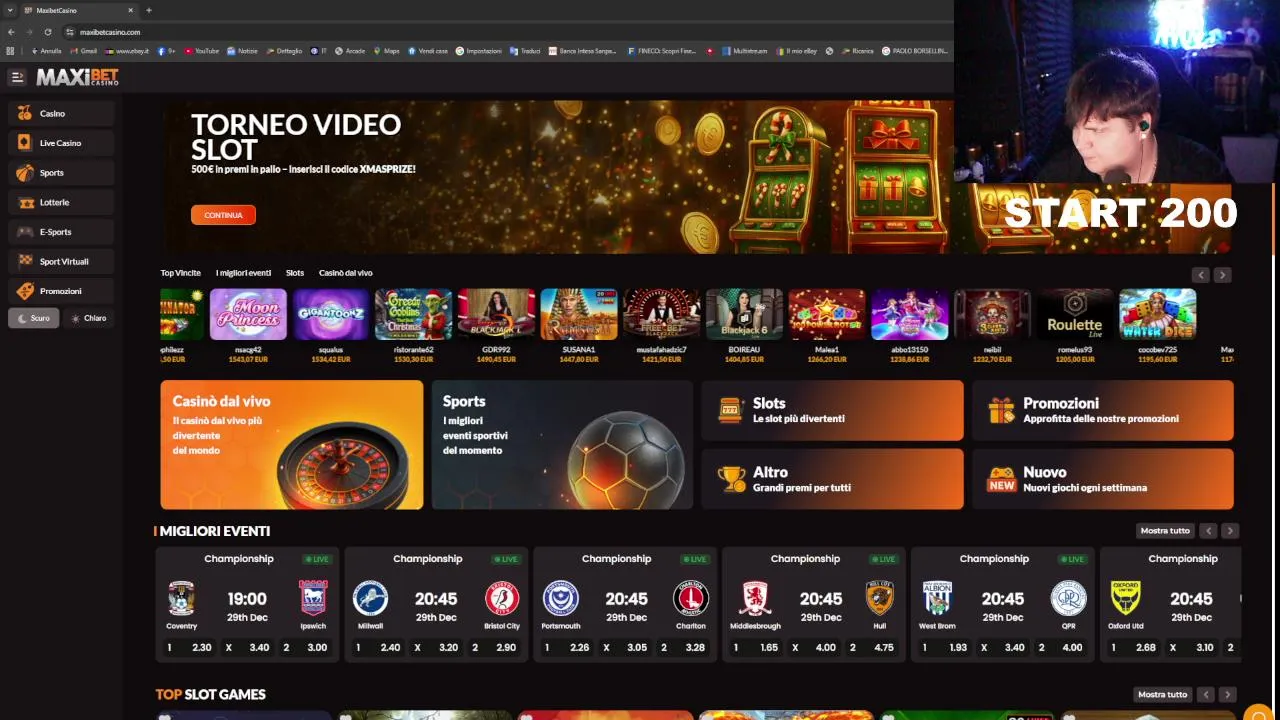
Task: Select the Top Vincite tab
Action: tap(181, 273)
